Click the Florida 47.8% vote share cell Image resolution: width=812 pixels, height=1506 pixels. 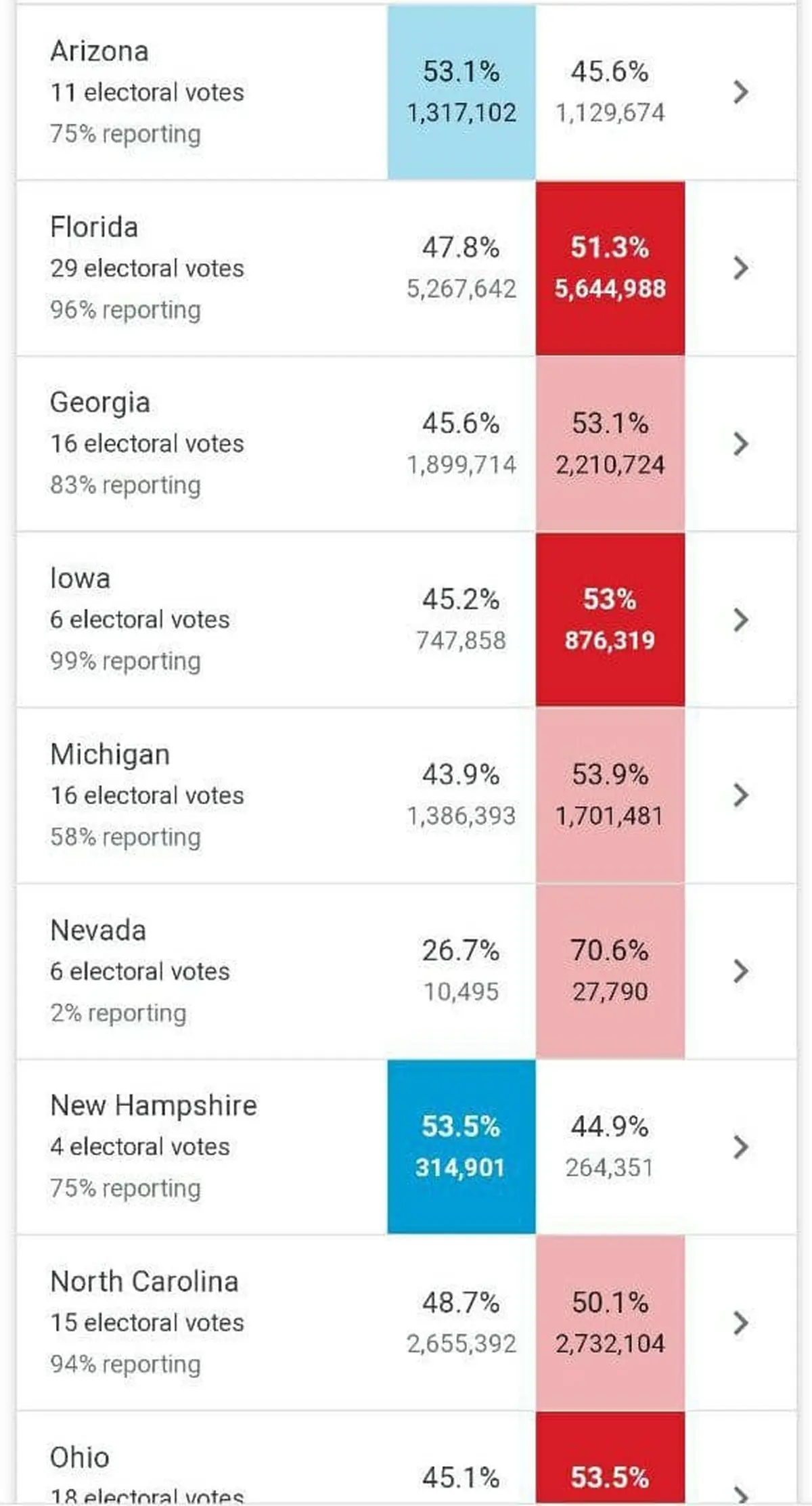(x=461, y=268)
